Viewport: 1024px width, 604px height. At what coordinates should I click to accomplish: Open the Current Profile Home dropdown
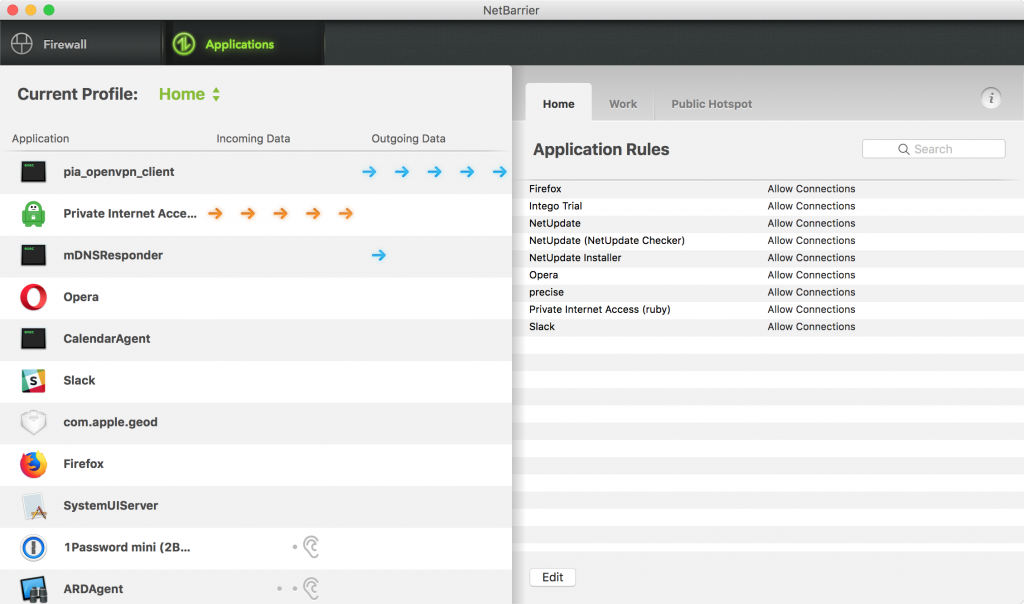(x=189, y=94)
